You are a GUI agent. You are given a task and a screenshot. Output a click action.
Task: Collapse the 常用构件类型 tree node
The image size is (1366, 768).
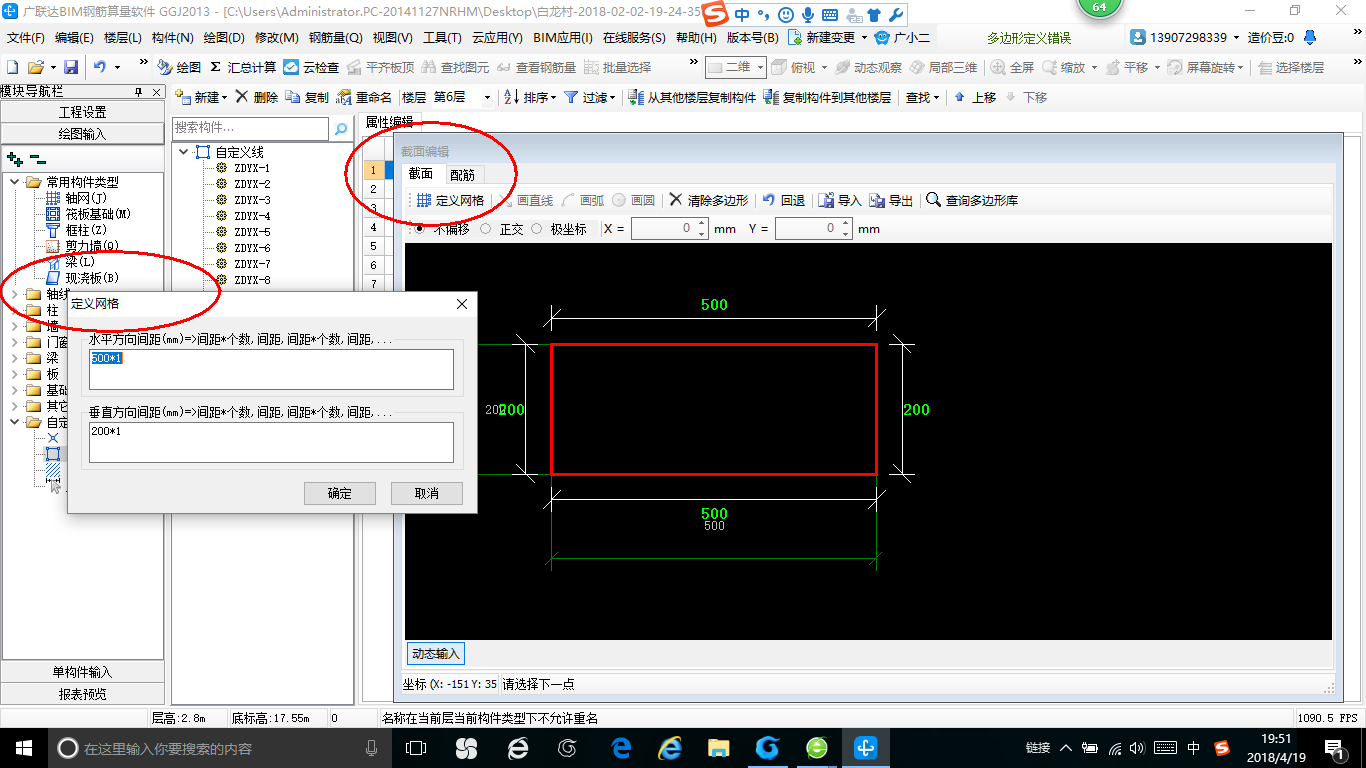tap(15, 182)
